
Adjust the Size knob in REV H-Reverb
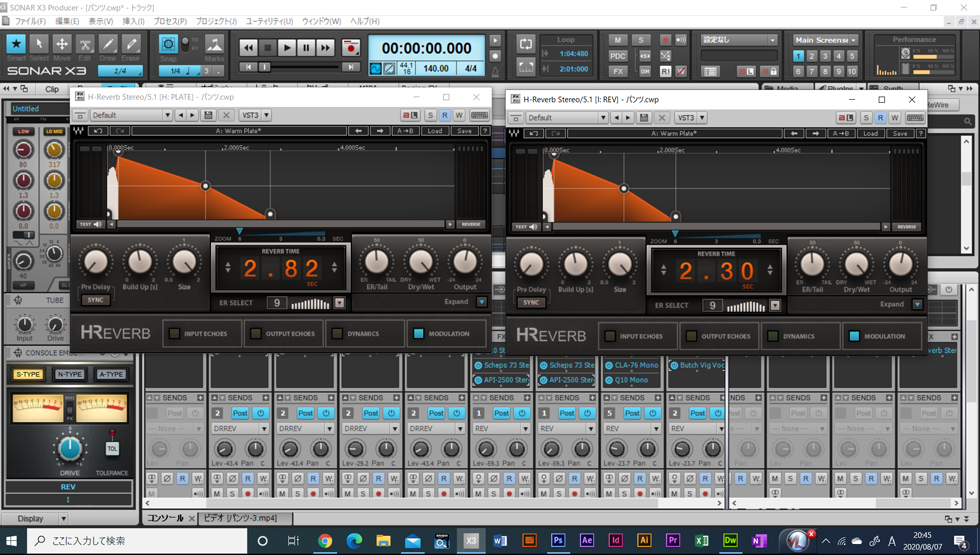[620, 266]
